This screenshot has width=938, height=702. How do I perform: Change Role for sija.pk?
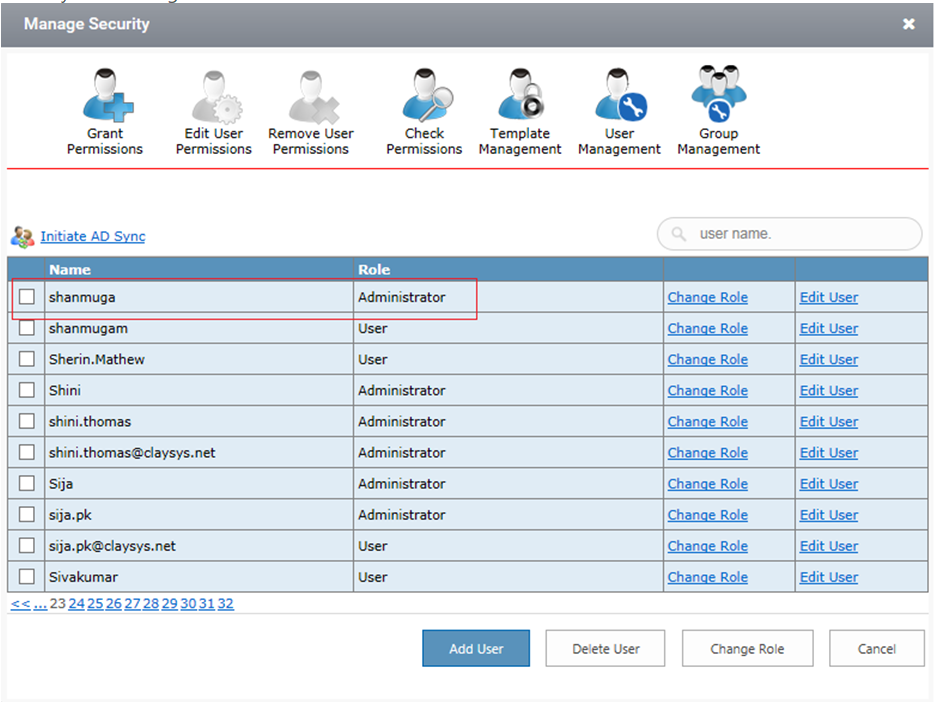(x=708, y=515)
